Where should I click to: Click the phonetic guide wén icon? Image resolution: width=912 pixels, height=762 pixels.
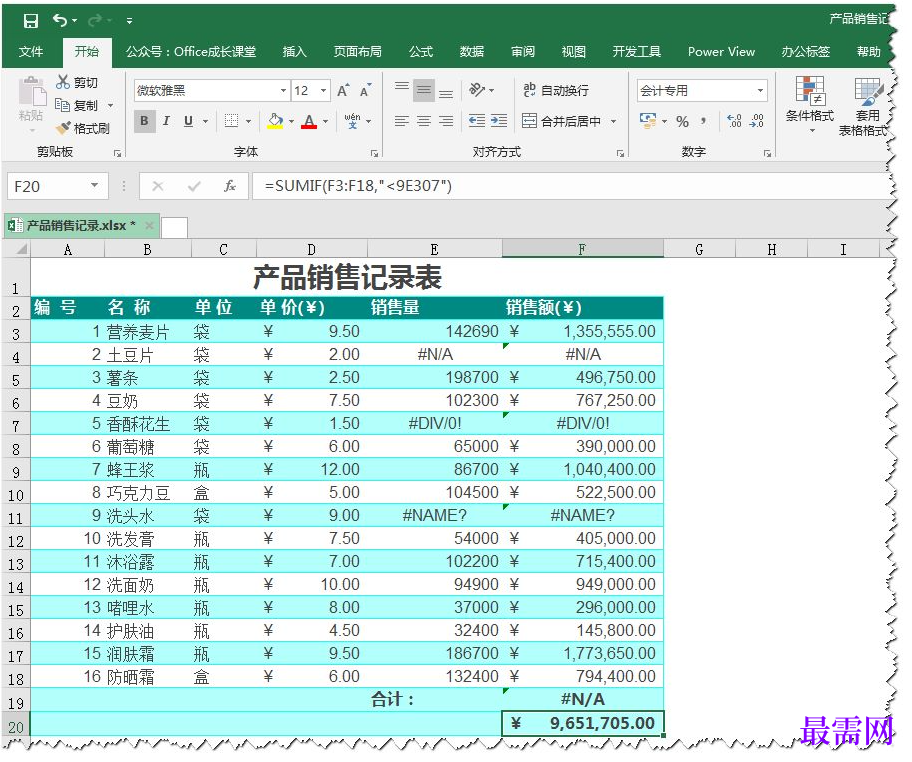coord(352,121)
